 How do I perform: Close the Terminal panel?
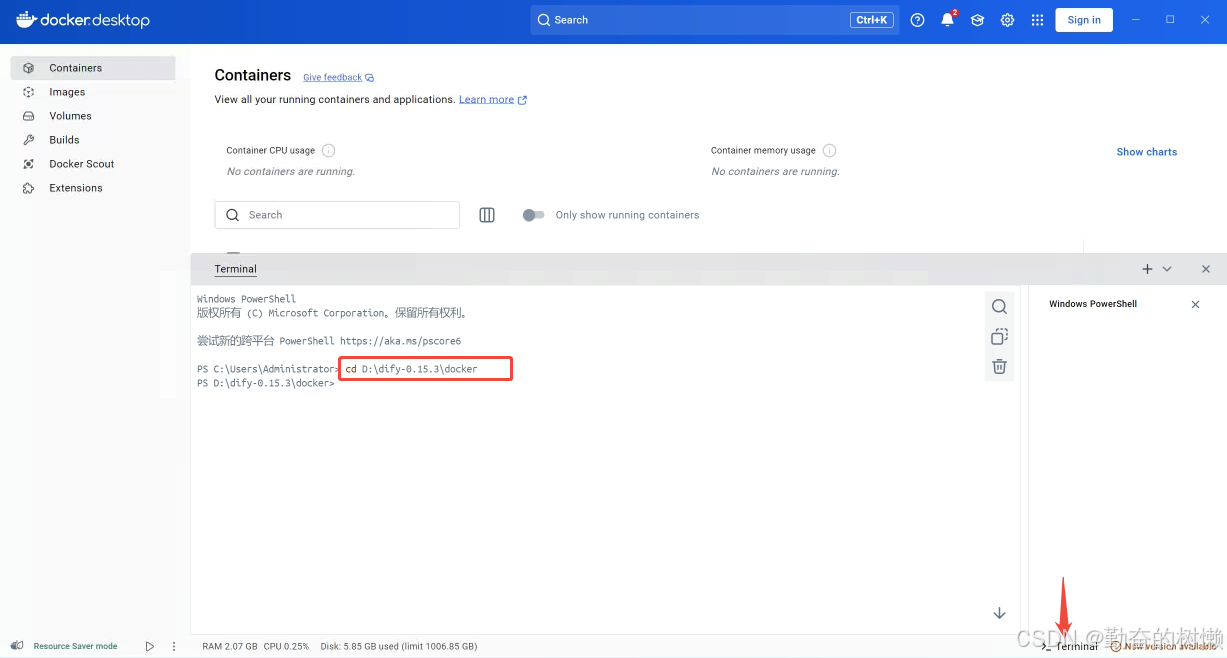coord(1206,269)
